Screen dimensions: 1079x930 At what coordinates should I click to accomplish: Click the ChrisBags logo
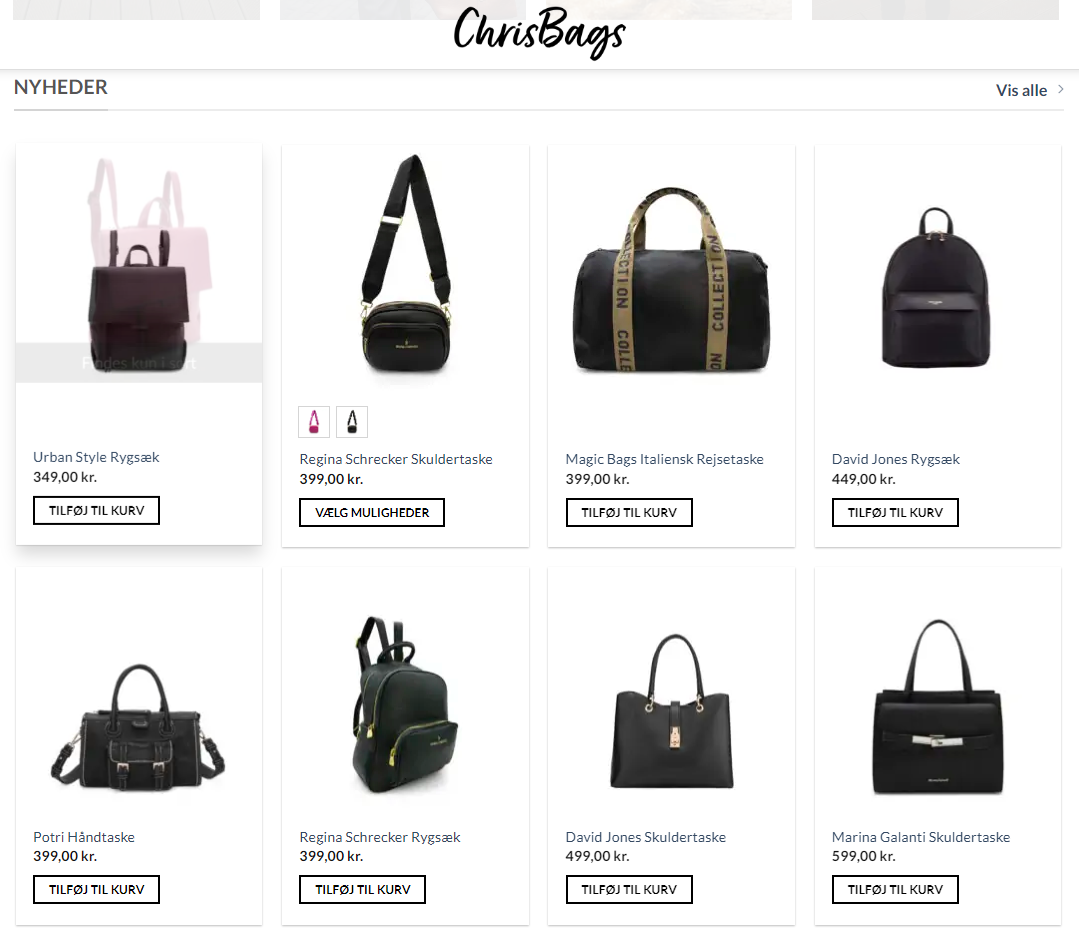[540, 33]
